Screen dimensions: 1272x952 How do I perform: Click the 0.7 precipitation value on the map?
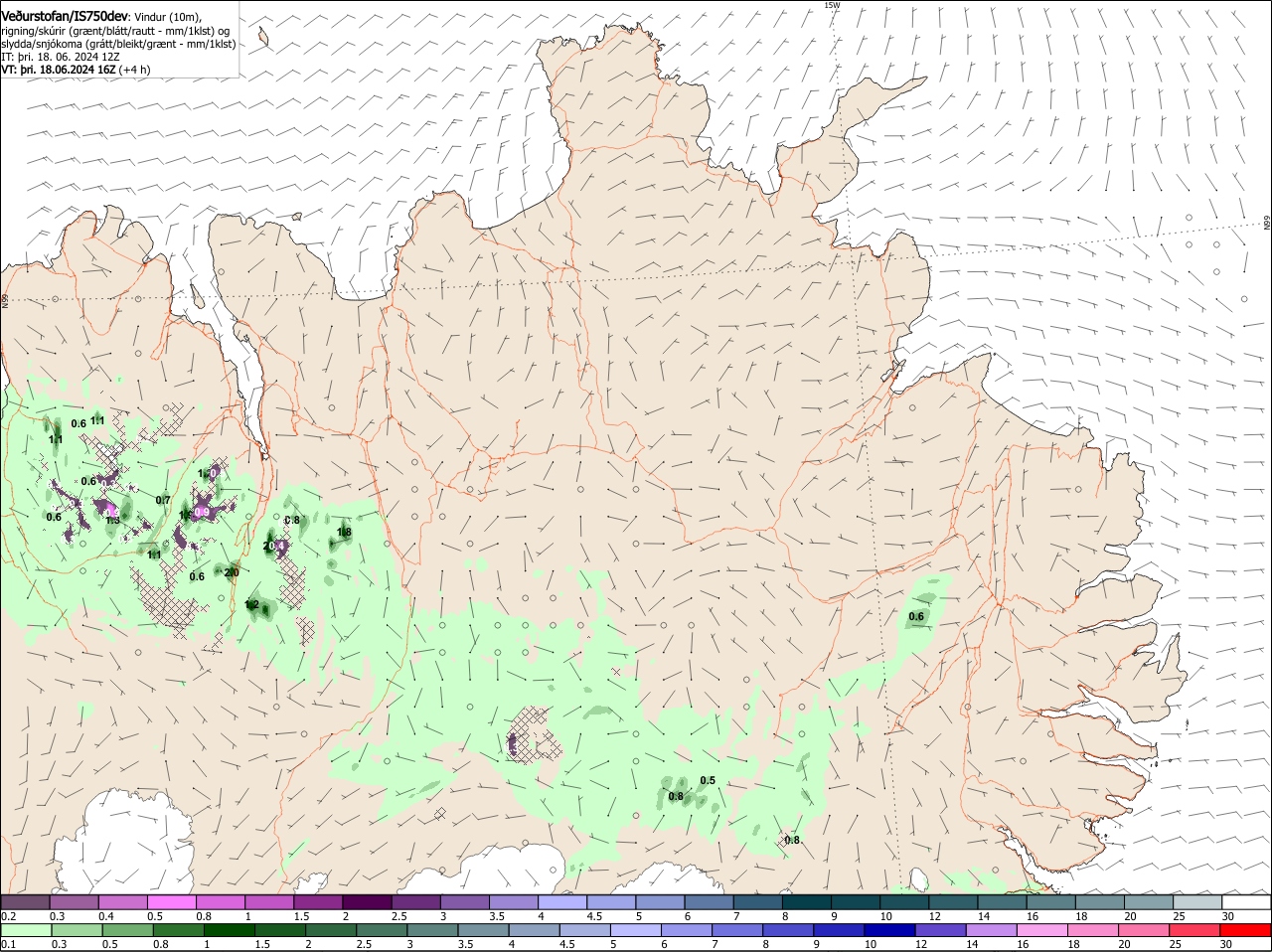163,500
